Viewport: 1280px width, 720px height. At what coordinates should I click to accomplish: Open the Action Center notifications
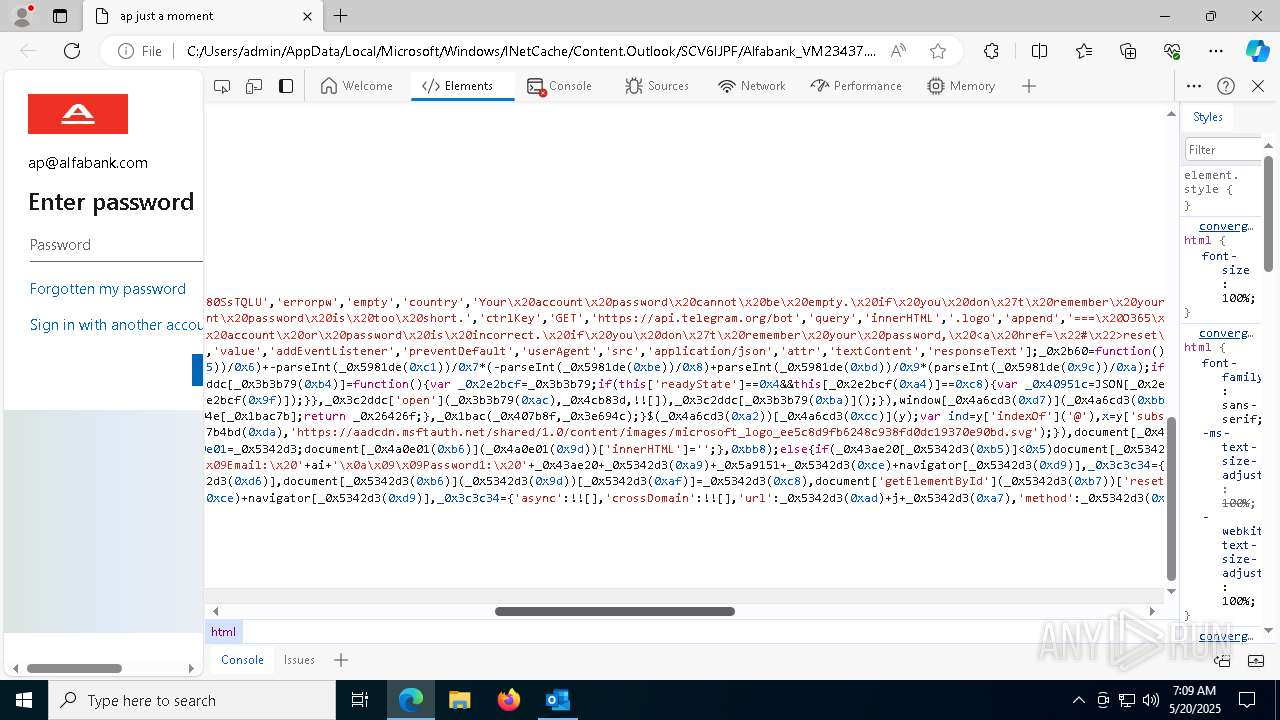(1248, 700)
